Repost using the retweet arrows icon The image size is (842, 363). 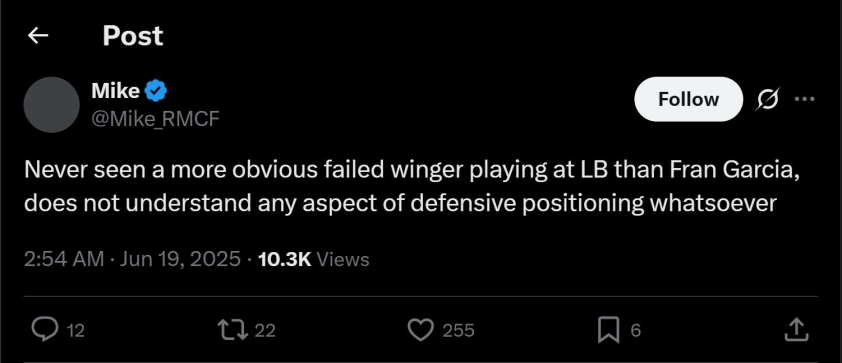pyautogui.click(x=233, y=330)
